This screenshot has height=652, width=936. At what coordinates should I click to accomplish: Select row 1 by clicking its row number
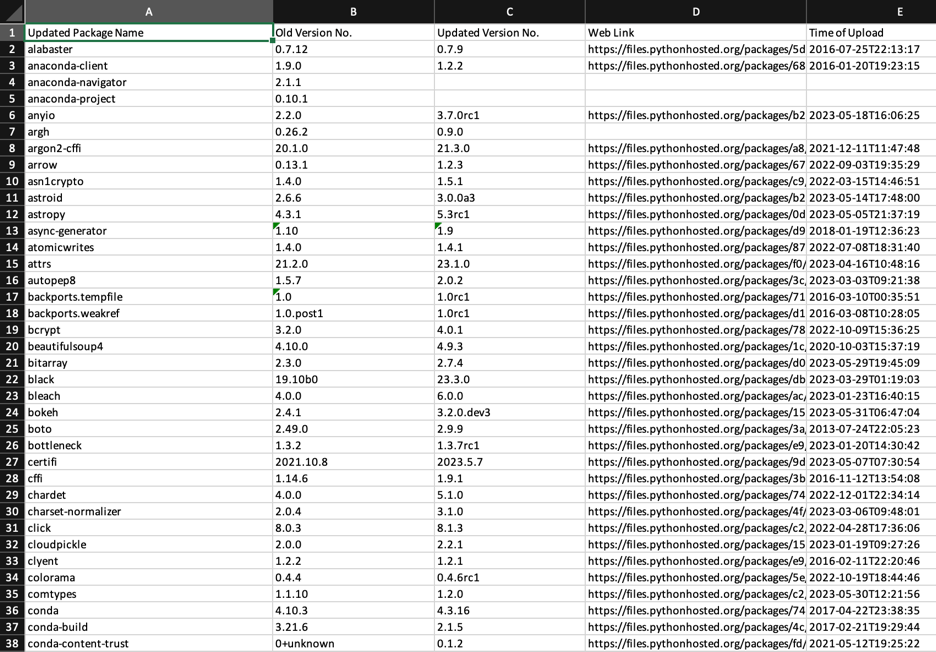tap(12, 32)
